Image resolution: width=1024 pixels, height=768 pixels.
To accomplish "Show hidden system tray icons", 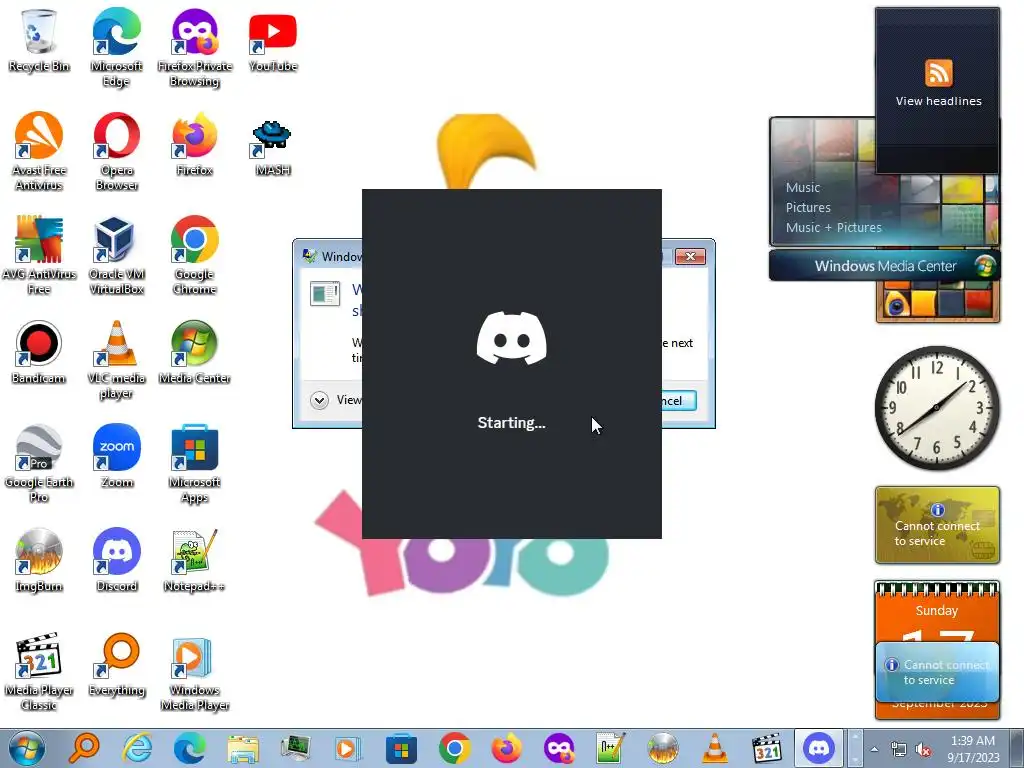I will [874, 750].
